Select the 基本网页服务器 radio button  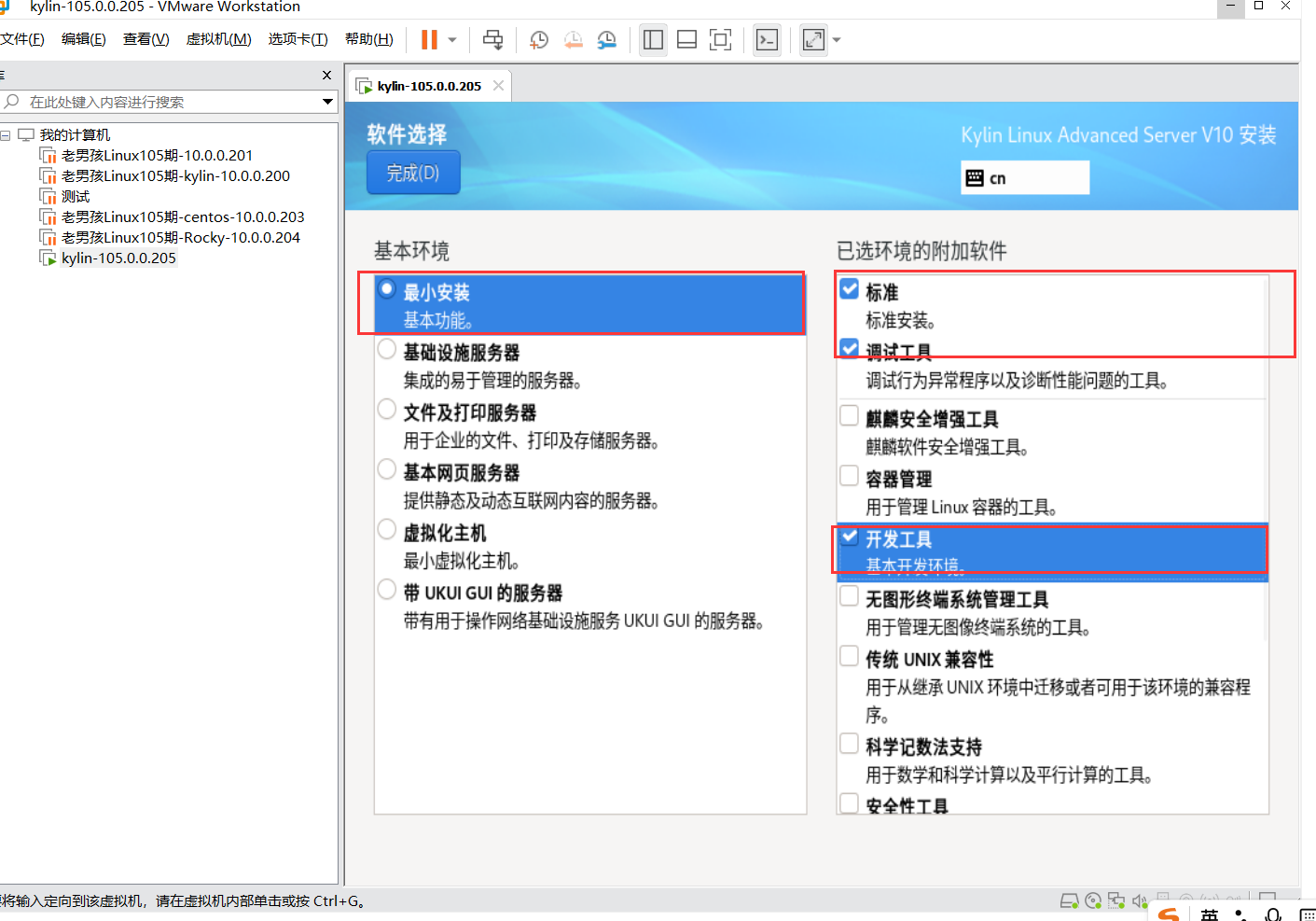click(x=387, y=469)
